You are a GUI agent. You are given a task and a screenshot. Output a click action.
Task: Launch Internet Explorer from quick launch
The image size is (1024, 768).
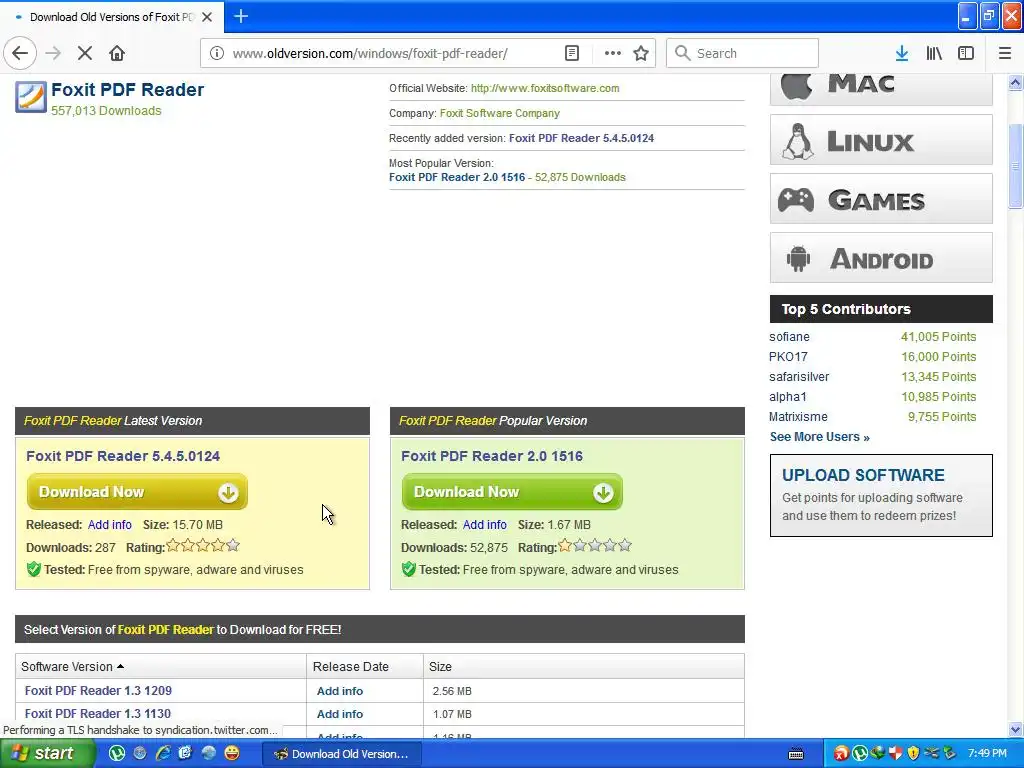163,754
